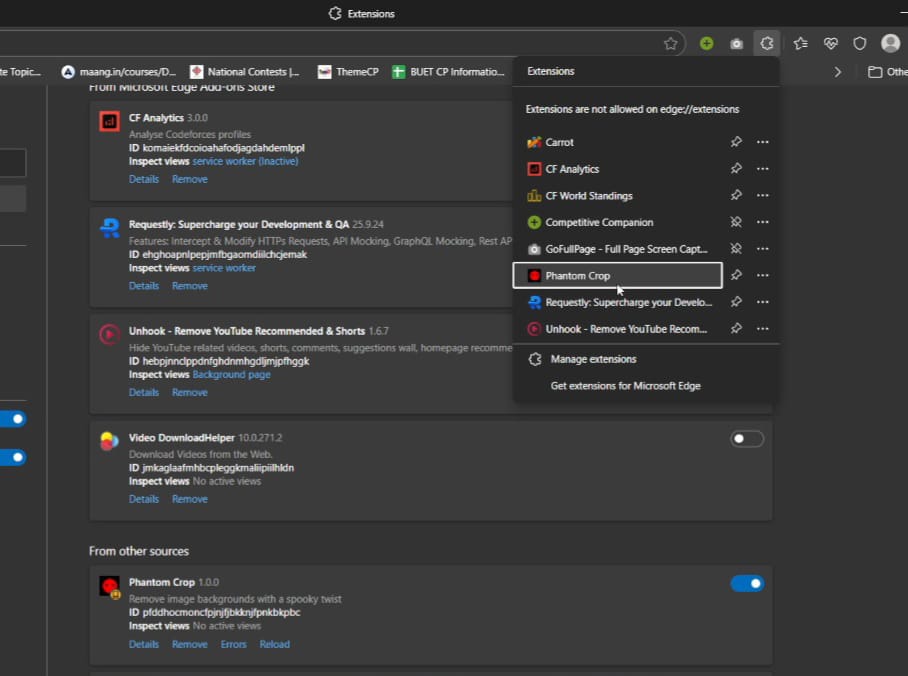
Task: Open maang.in courses bookmark
Action: click(119, 72)
